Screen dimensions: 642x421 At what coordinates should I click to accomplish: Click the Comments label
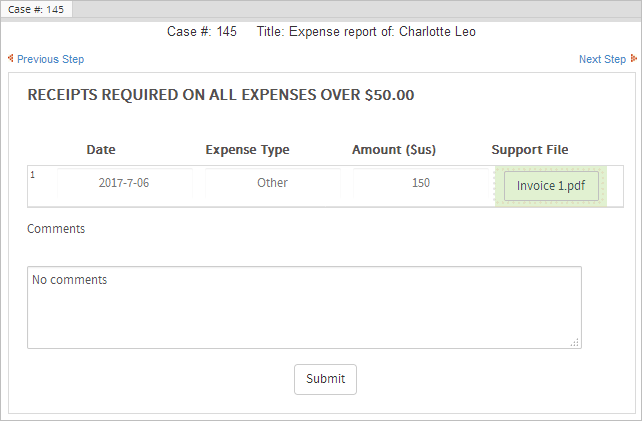56,229
